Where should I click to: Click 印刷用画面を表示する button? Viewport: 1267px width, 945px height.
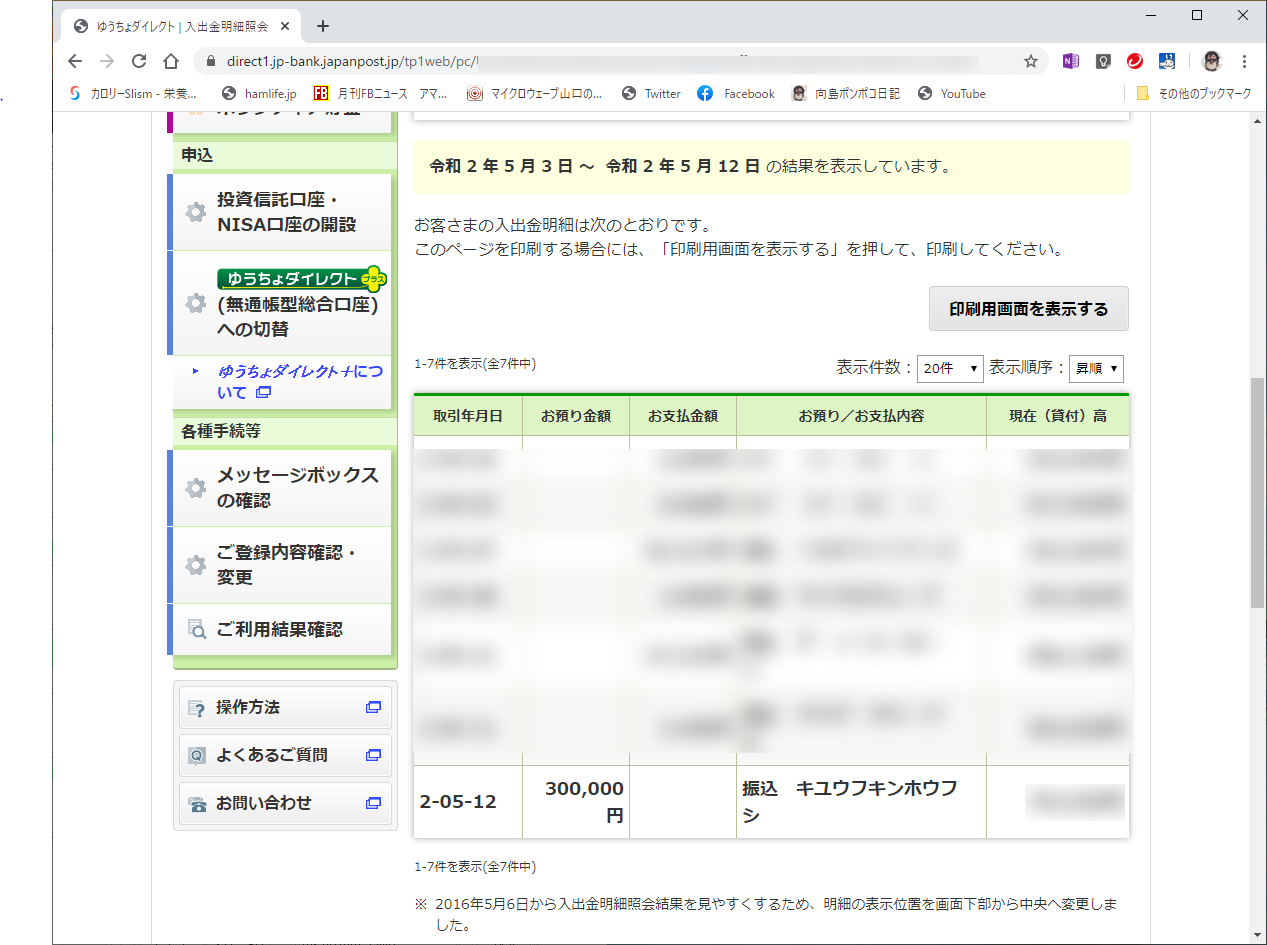pos(1029,309)
